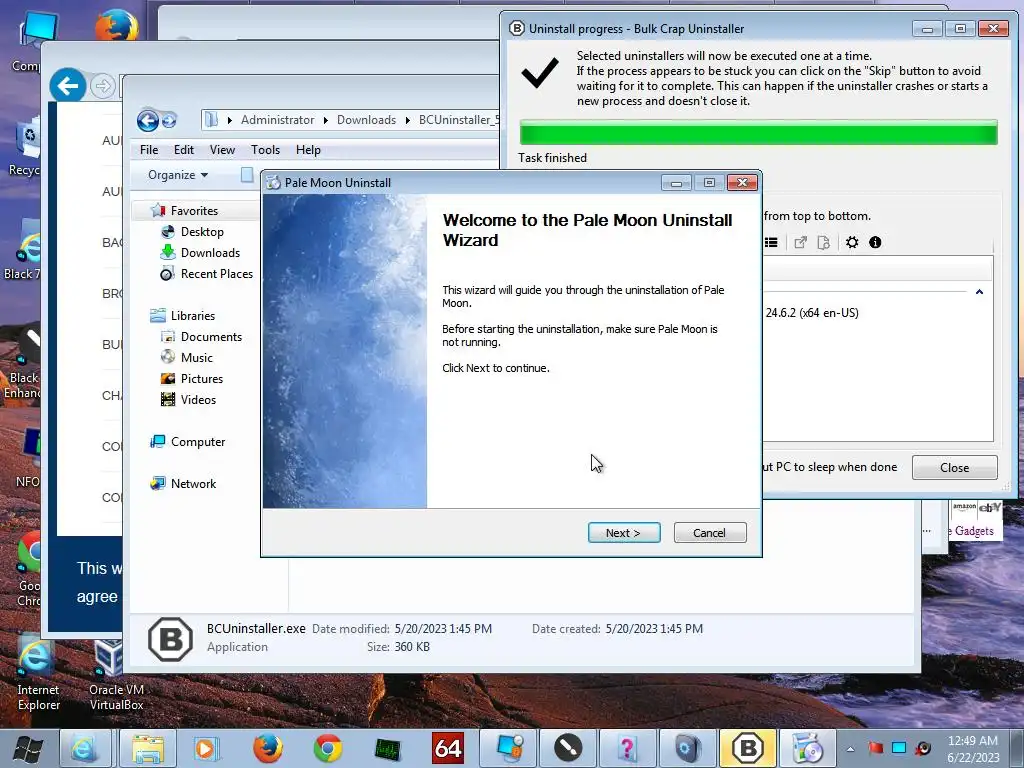Image resolution: width=1024 pixels, height=768 pixels.
Task: Open Firefox desktop shortcut
Action: [x=118, y=26]
